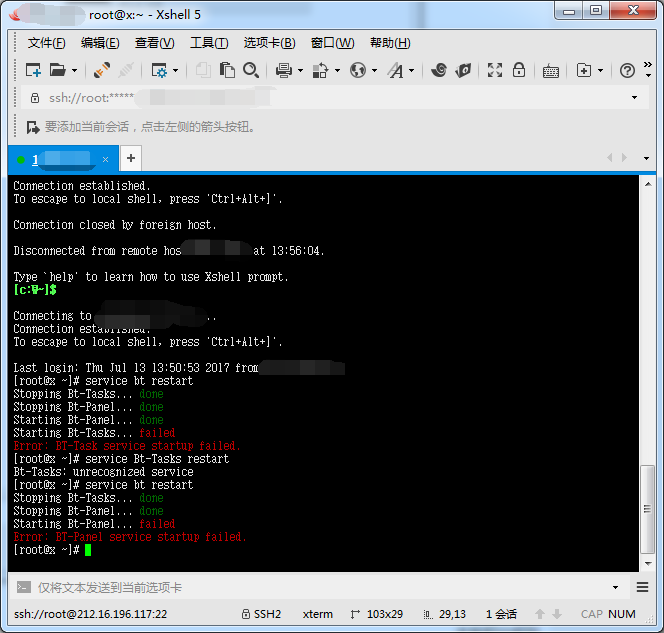Click the status bar upload arrow icon
The width and height of the screenshot is (664, 633).
click(x=540, y=614)
